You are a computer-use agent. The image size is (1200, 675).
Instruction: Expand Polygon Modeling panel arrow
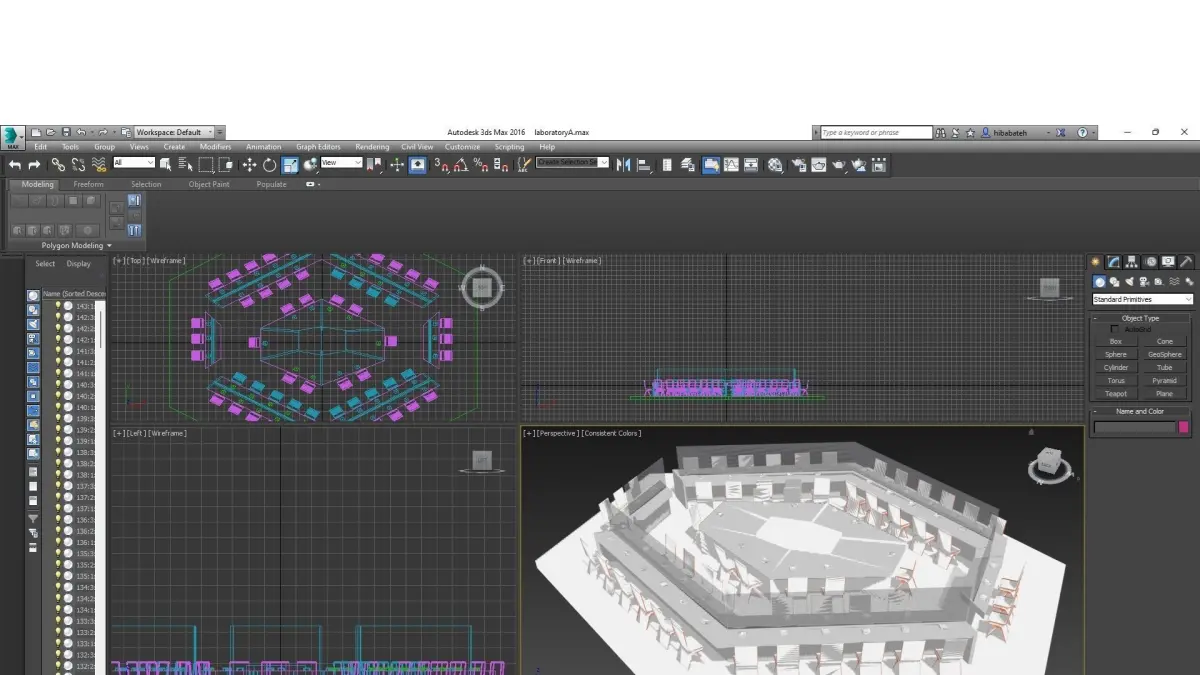coord(109,245)
